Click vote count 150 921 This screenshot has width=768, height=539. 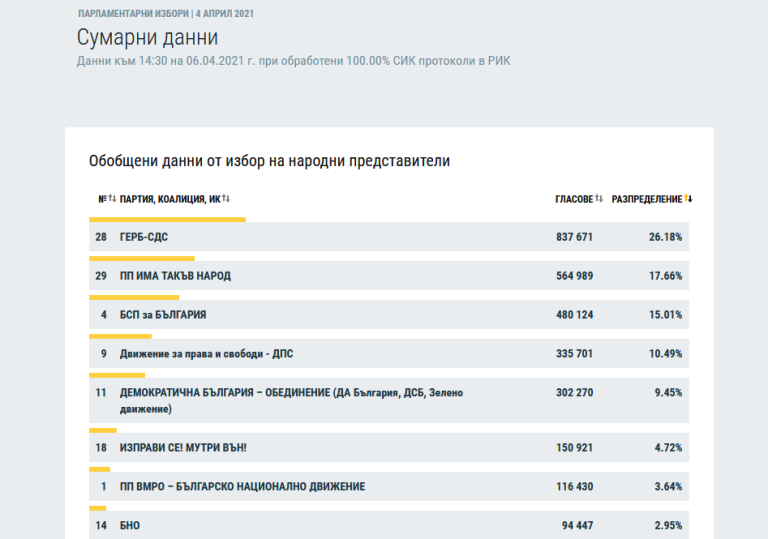(574, 447)
